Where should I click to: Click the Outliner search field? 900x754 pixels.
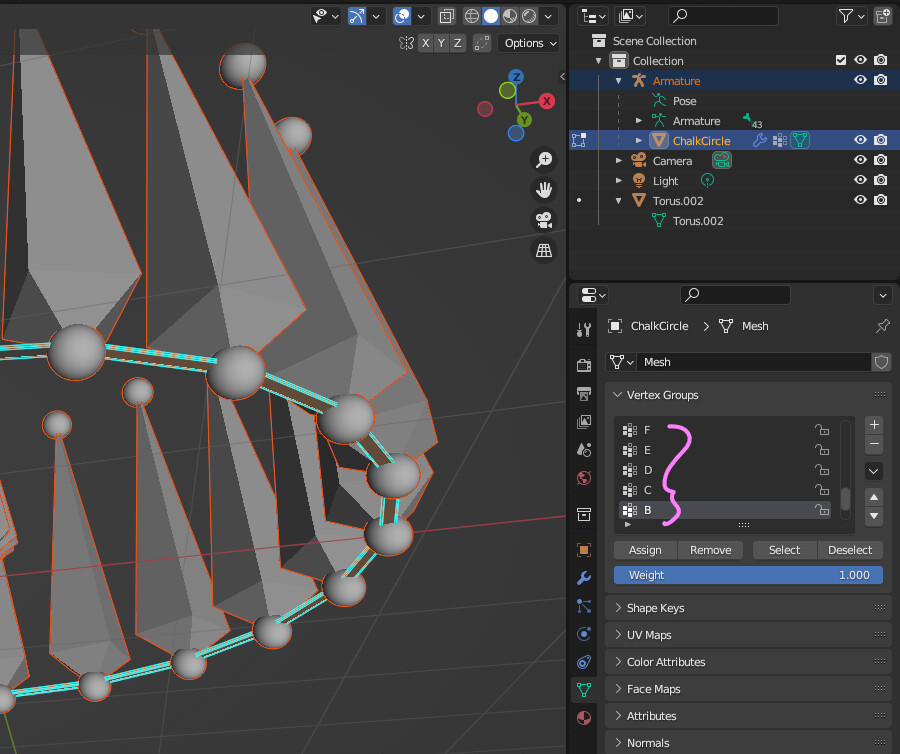pos(723,16)
